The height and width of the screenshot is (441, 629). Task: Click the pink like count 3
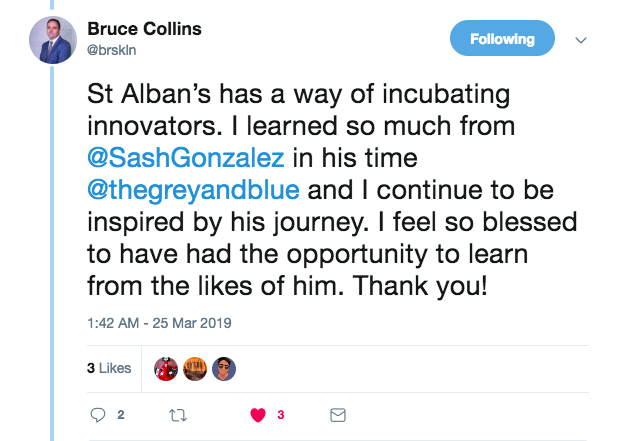(280, 415)
